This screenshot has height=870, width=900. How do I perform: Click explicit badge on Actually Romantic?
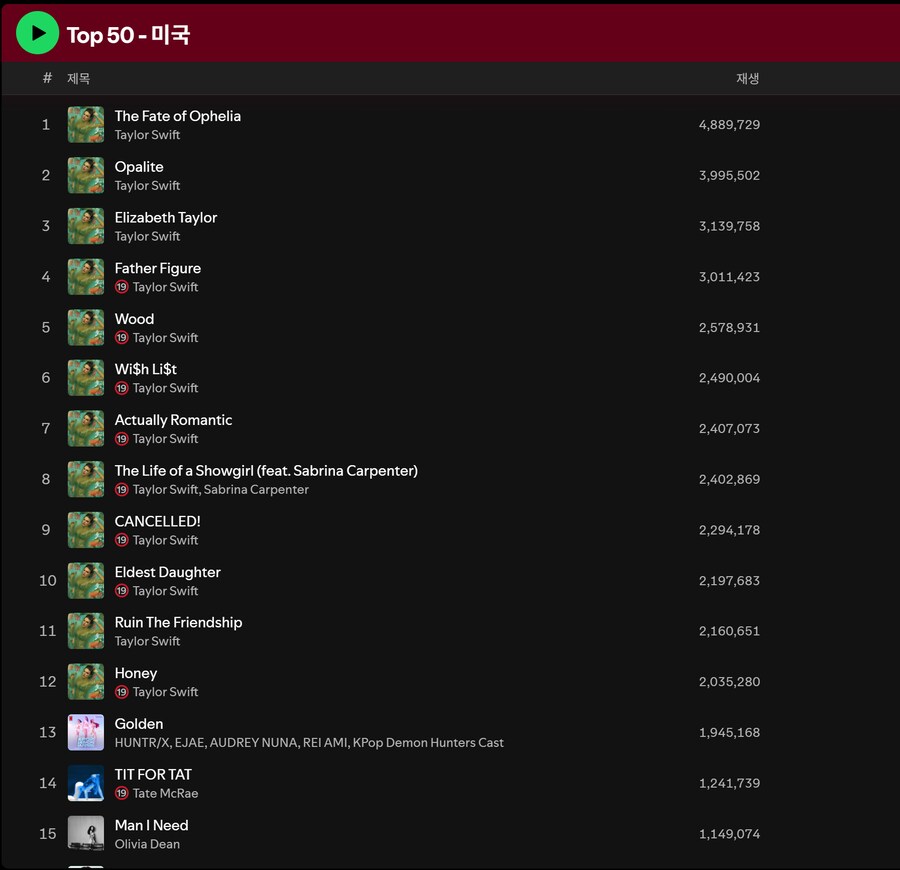point(122,439)
